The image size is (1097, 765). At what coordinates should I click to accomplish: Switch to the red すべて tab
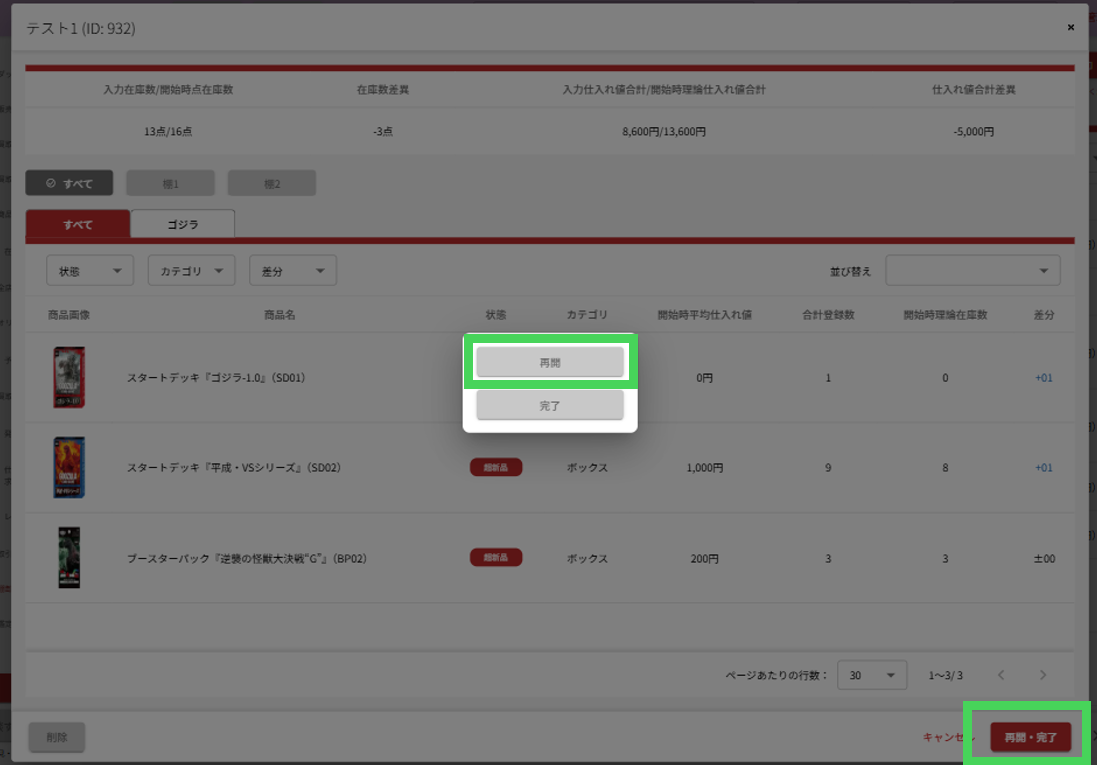(78, 224)
